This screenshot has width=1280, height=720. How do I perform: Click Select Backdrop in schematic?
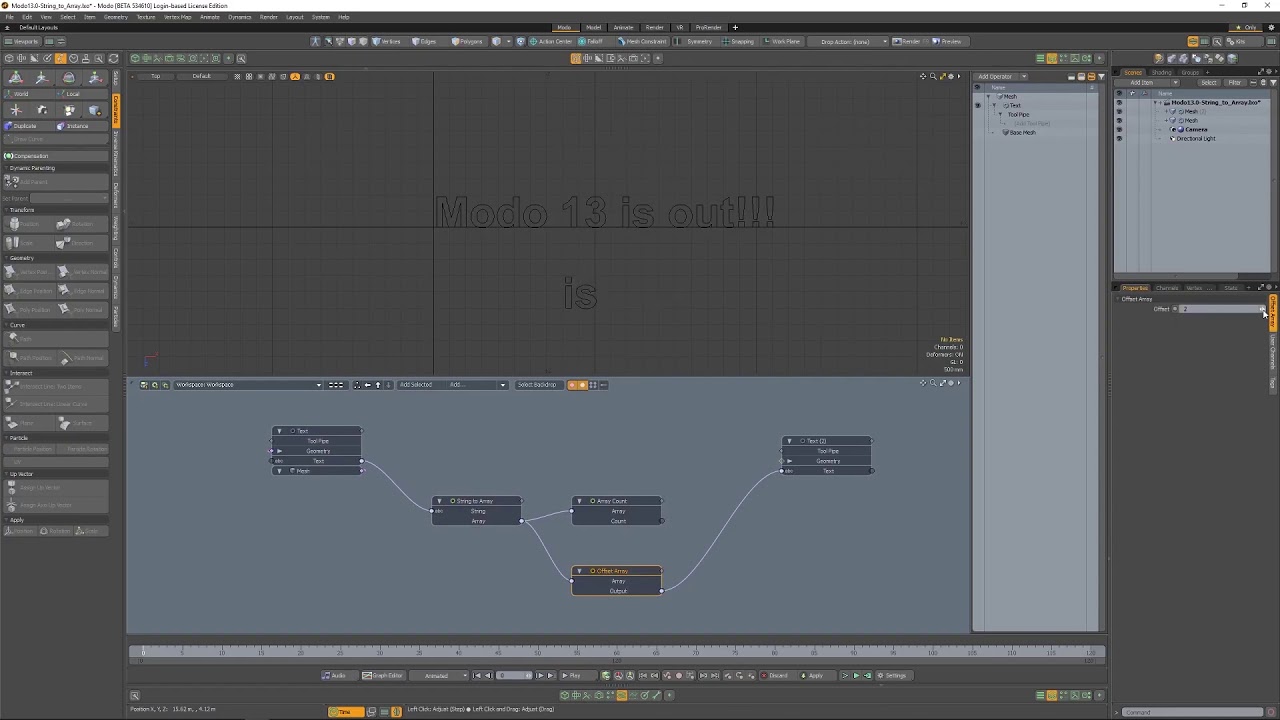click(x=537, y=385)
